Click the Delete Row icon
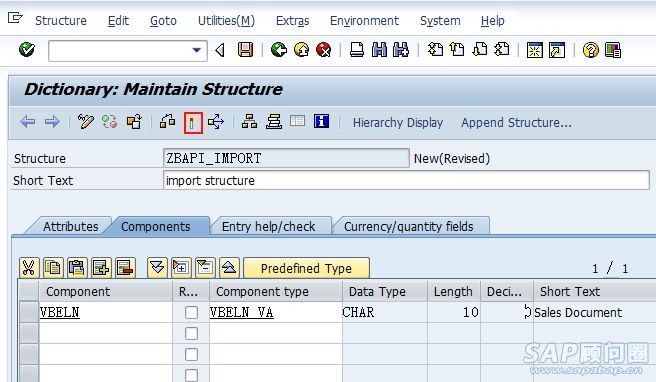The height and width of the screenshot is (382, 656). tap(126, 268)
